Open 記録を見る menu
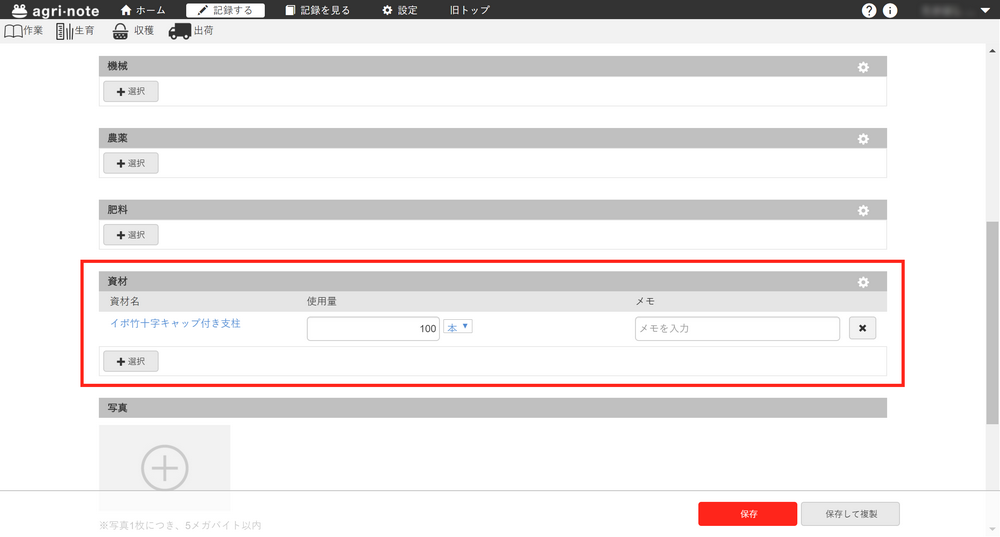This screenshot has width=1000, height=537. click(318, 10)
